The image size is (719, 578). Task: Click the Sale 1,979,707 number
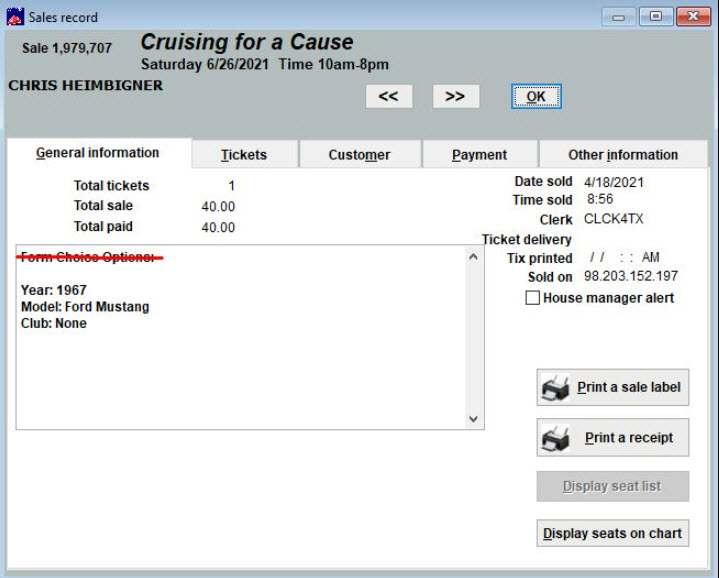pos(67,48)
